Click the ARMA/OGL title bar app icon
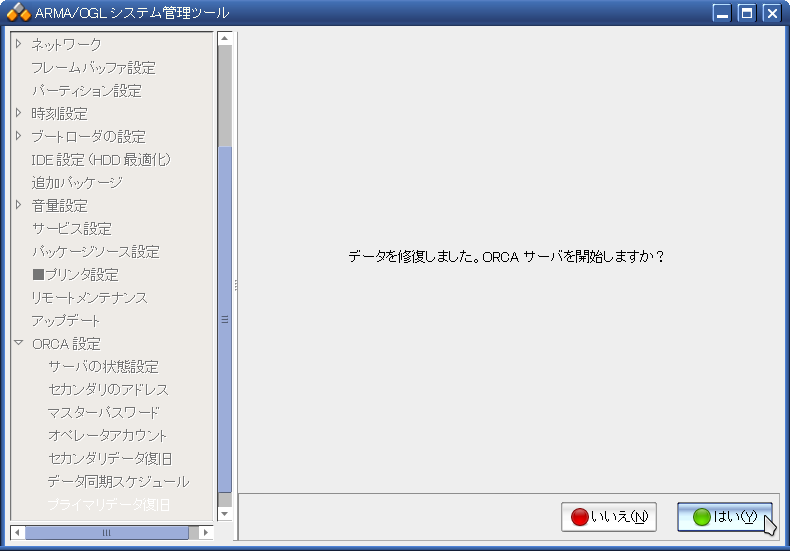 pos(18,13)
